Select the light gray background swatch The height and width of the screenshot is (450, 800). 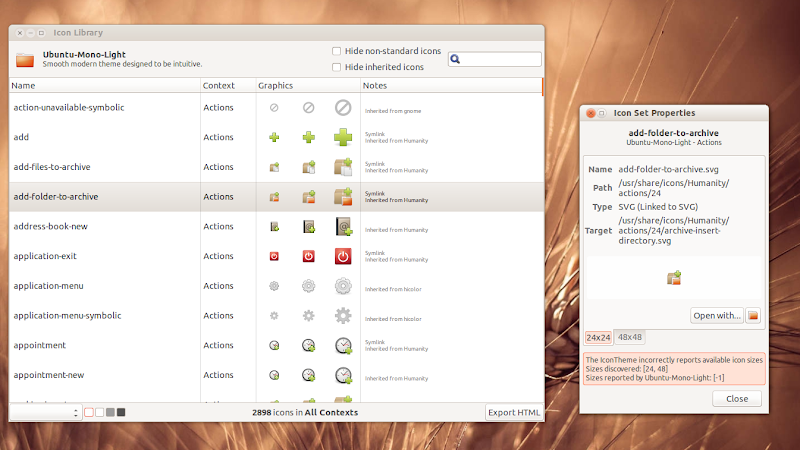(110, 412)
